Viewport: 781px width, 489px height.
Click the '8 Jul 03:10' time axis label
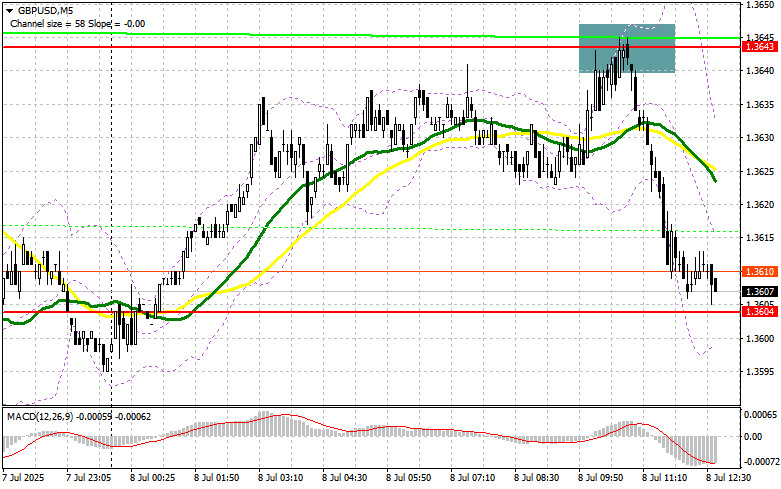(x=280, y=478)
